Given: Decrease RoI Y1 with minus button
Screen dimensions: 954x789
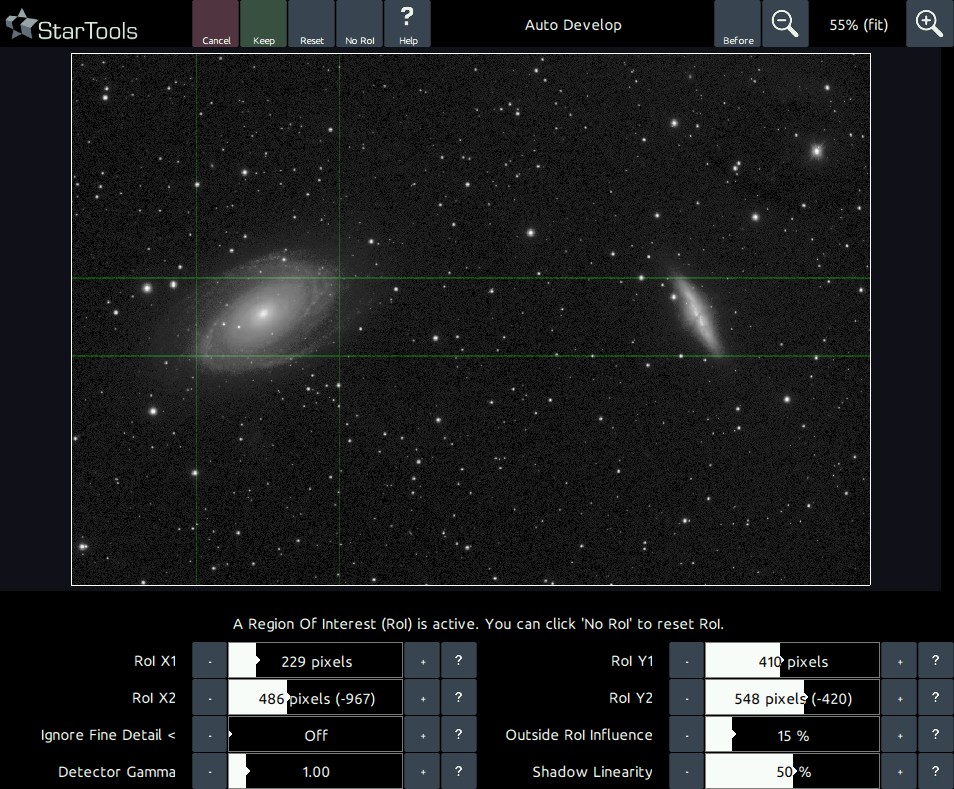Looking at the screenshot, I should pos(686,661).
